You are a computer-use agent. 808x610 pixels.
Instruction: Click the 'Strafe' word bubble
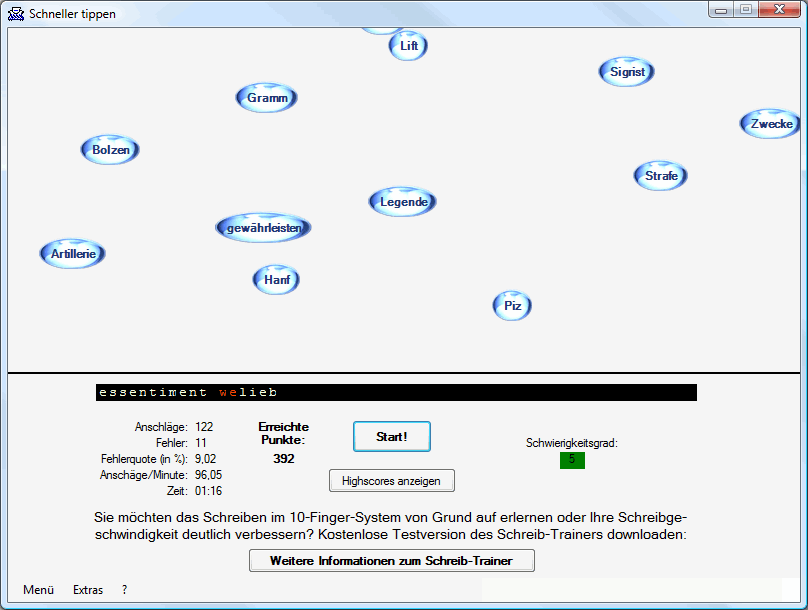(661, 176)
